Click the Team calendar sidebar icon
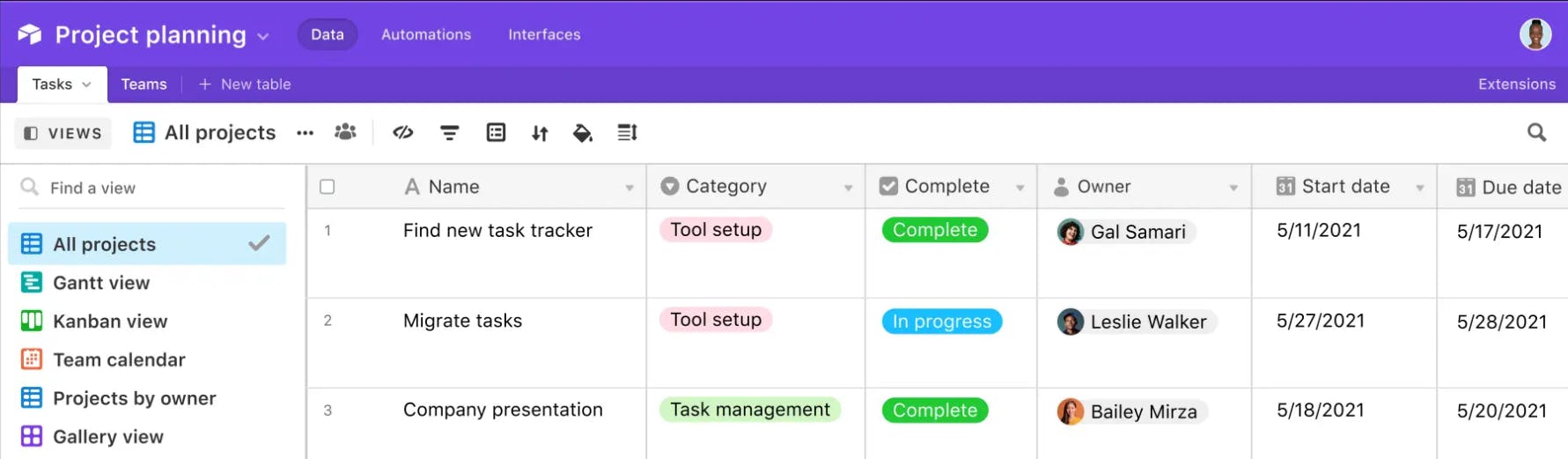This screenshot has width=1568, height=459. pos(32,359)
